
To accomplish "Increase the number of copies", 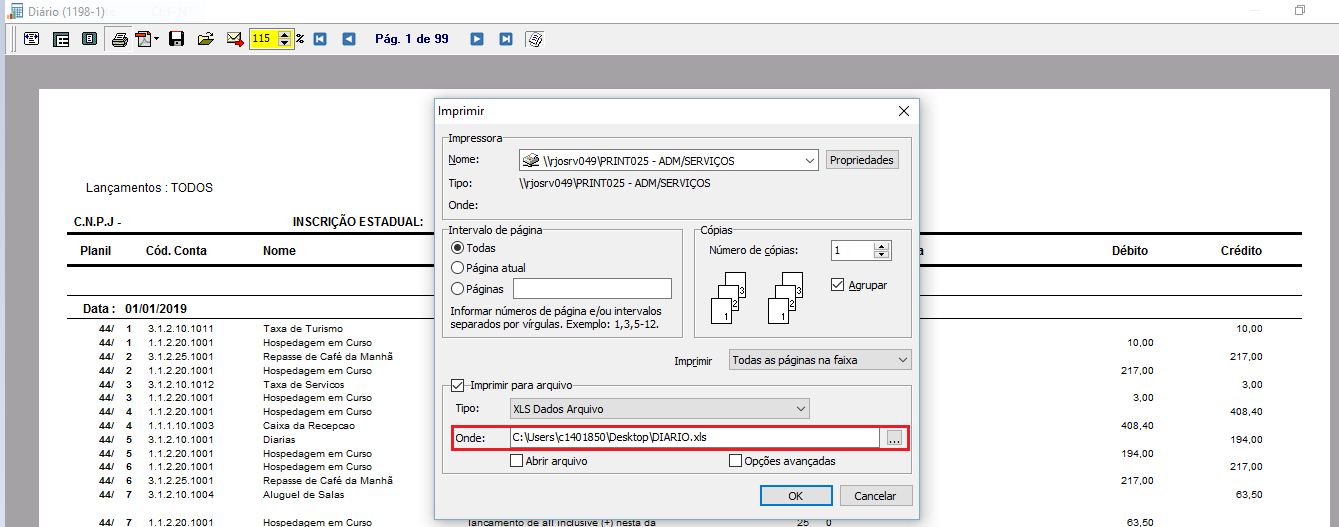I will coord(881,246).
